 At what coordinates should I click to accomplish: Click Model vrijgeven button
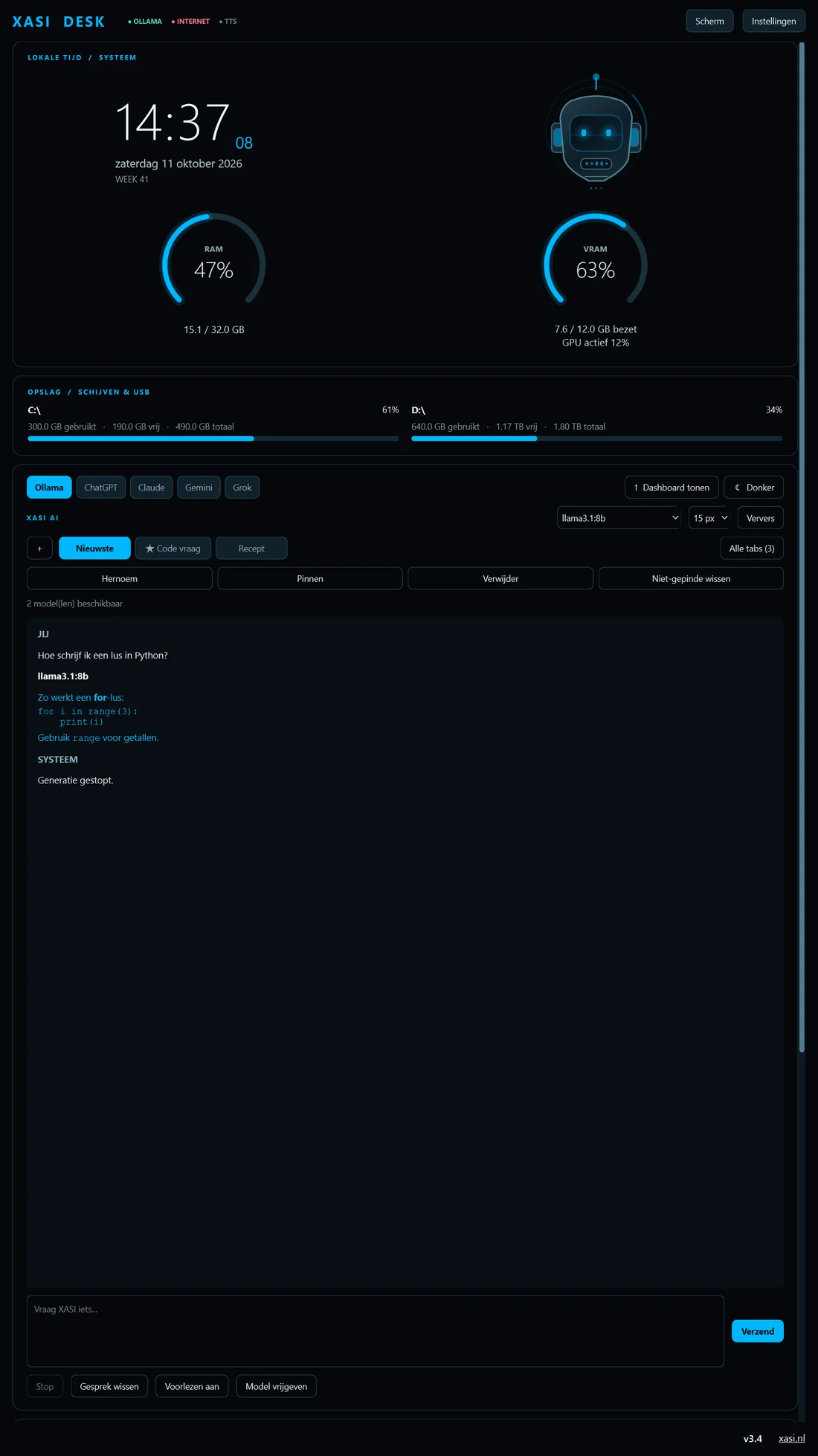click(x=276, y=1386)
